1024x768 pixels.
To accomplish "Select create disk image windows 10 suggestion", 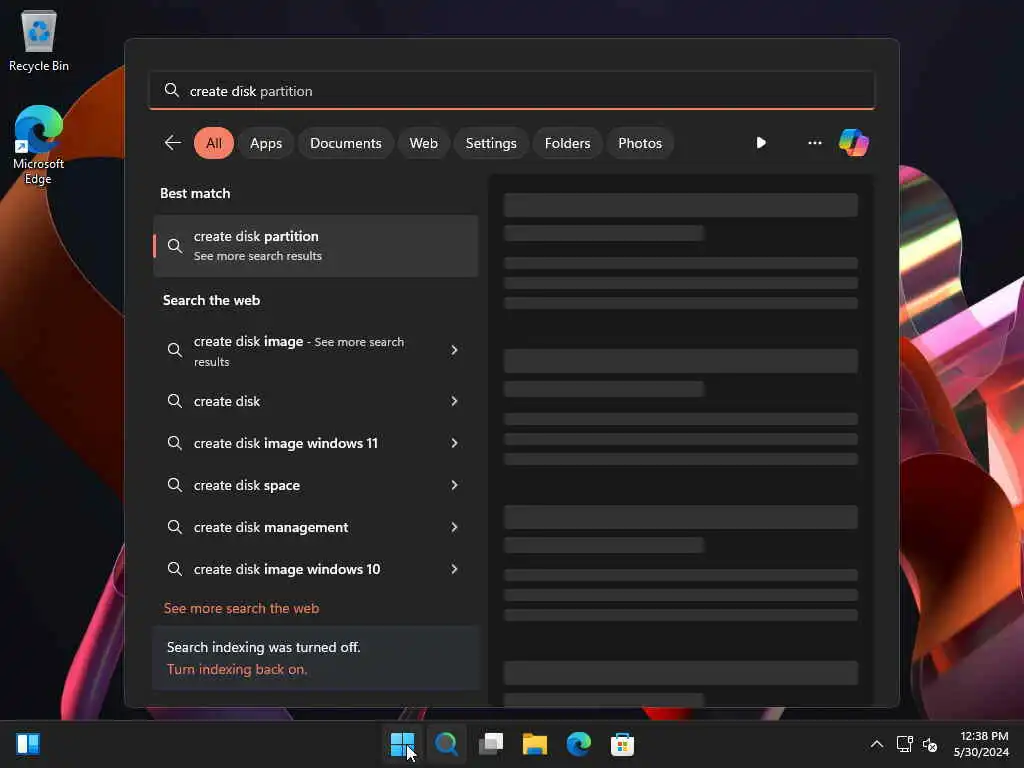I will 315,569.
